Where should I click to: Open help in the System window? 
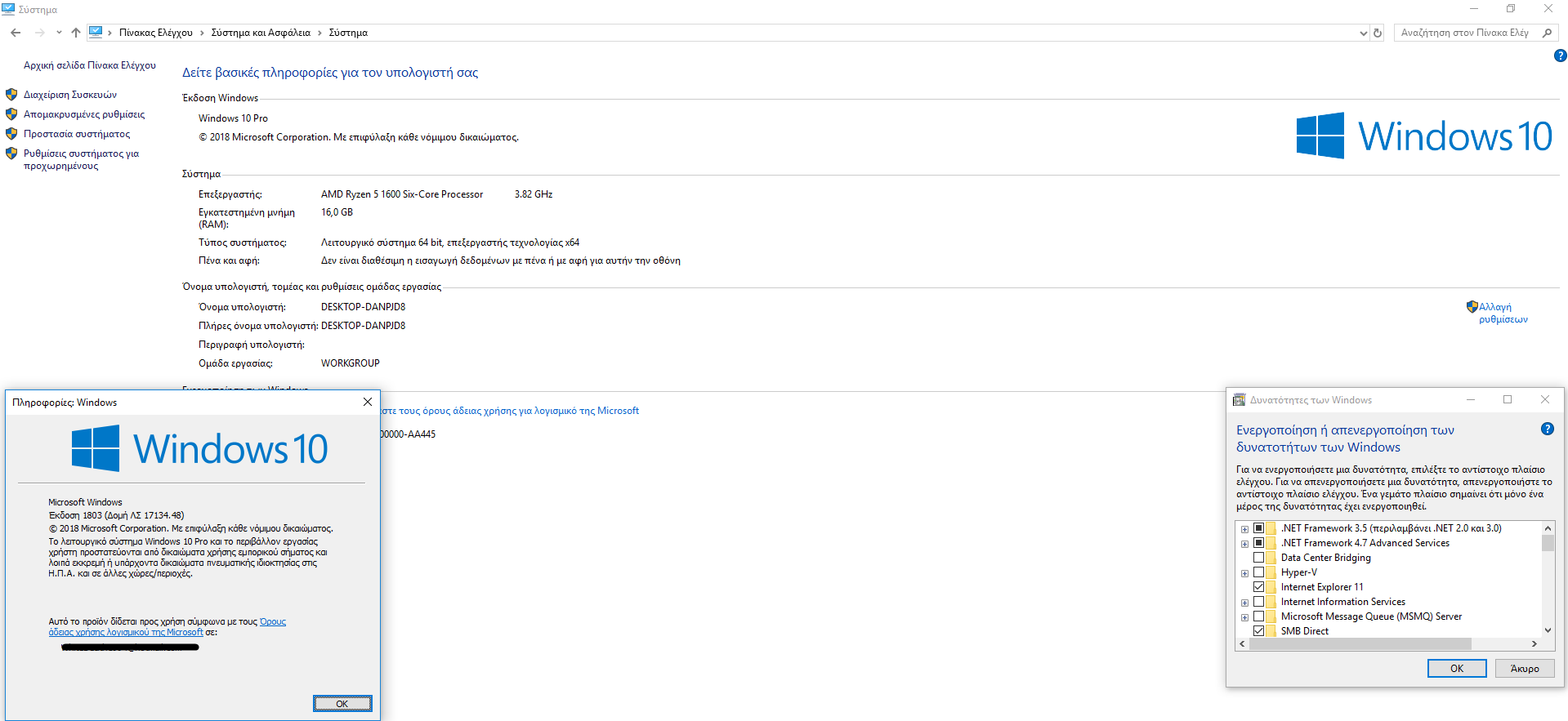[1560, 56]
